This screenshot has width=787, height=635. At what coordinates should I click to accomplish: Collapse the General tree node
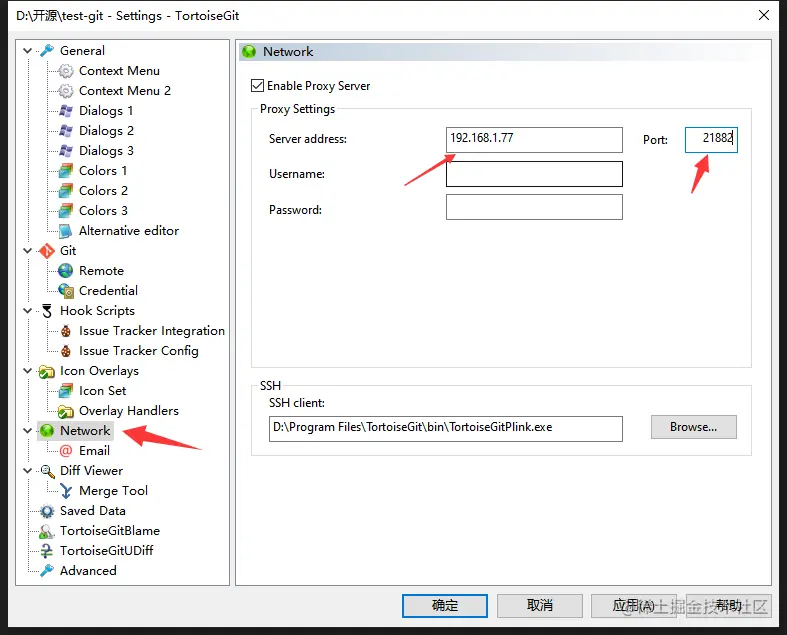(28, 51)
